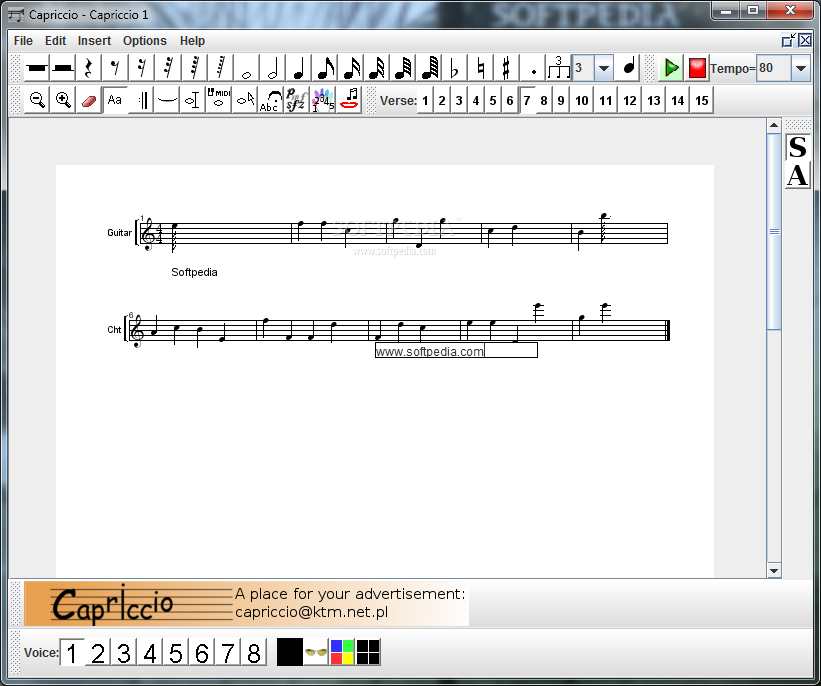
Task: Switch to verse 3
Action: coord(459,101)
